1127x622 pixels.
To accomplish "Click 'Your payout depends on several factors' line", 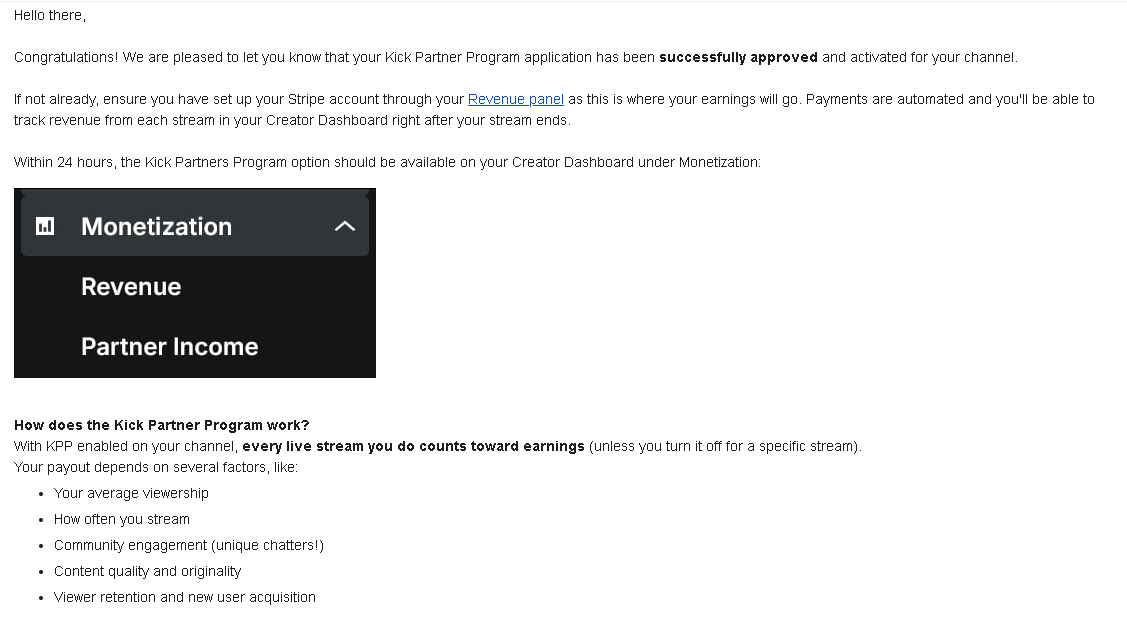I will [156, 467].
